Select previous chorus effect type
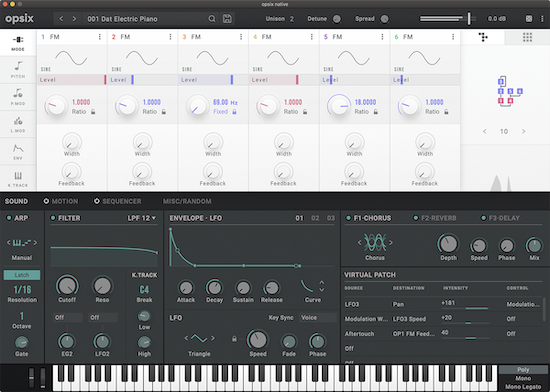 pos(359,243)
